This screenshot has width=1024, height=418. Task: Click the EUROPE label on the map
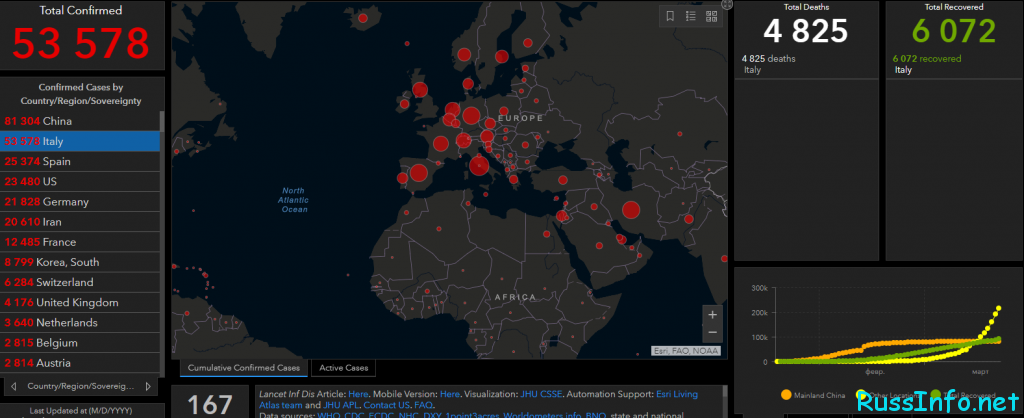click(520, 118)
